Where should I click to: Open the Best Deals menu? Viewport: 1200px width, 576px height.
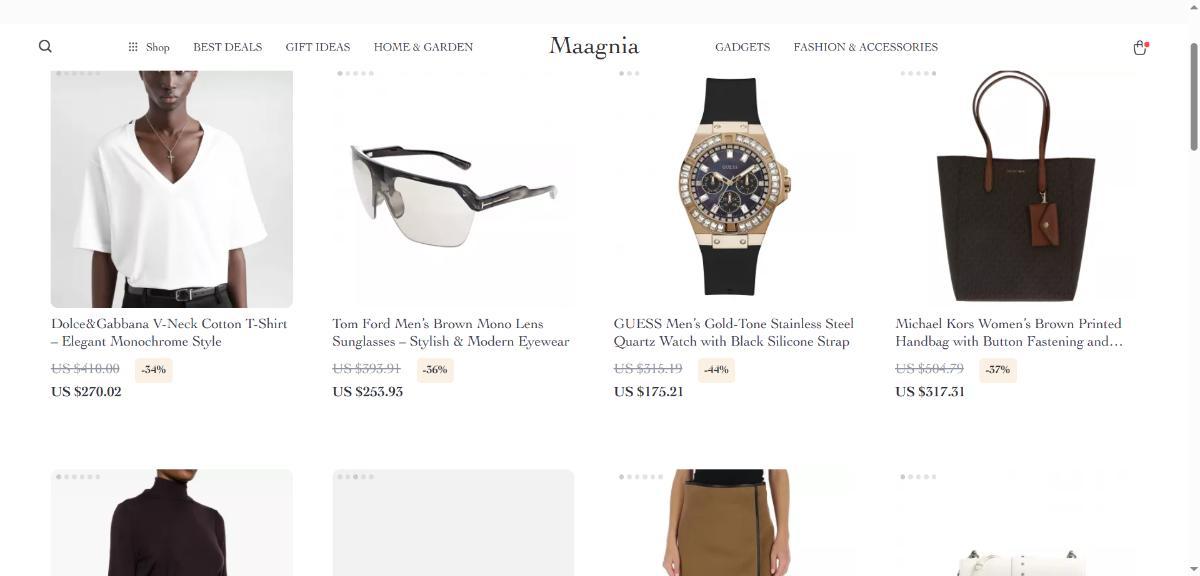pos(228,47)
